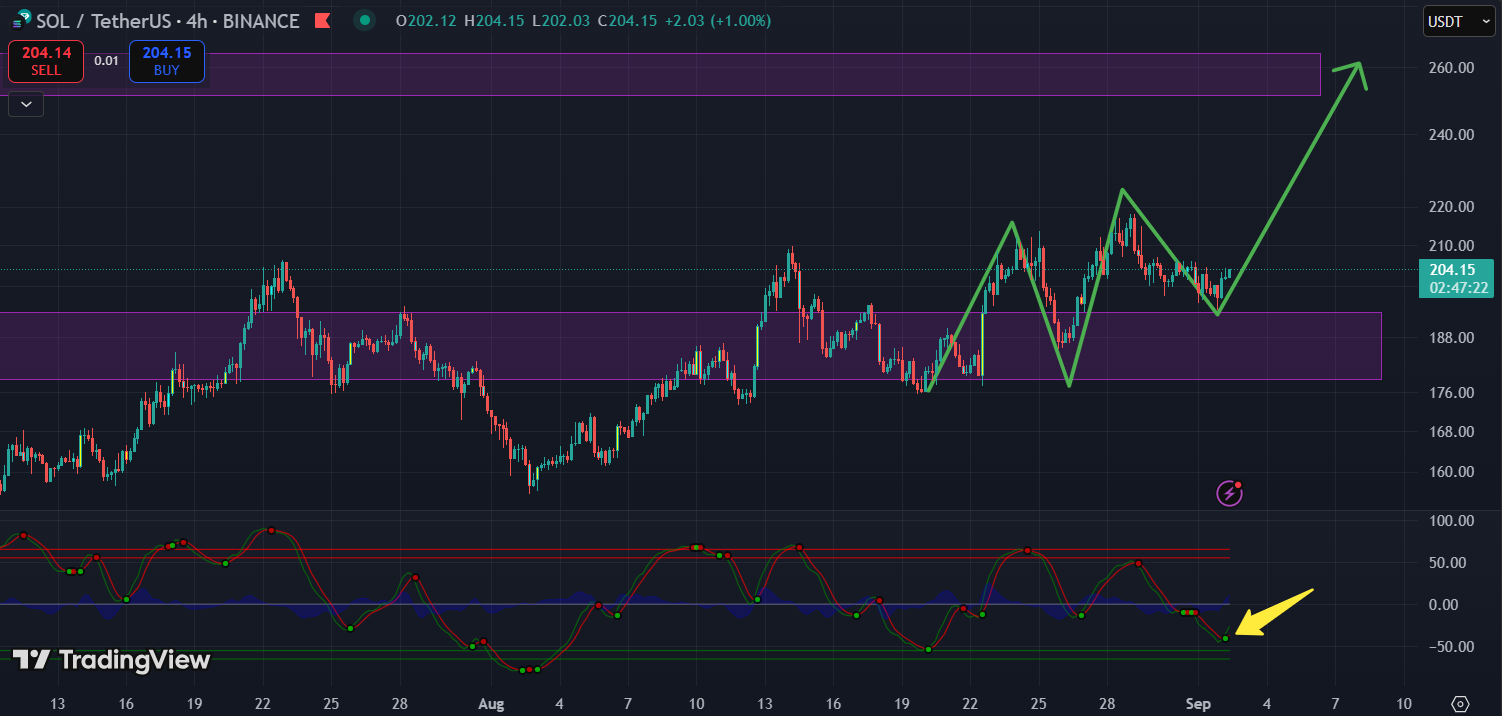This screenshot has width=1502, height=716.
Task: Select the lower purple support zone rectangle
Action: point(690,345)
